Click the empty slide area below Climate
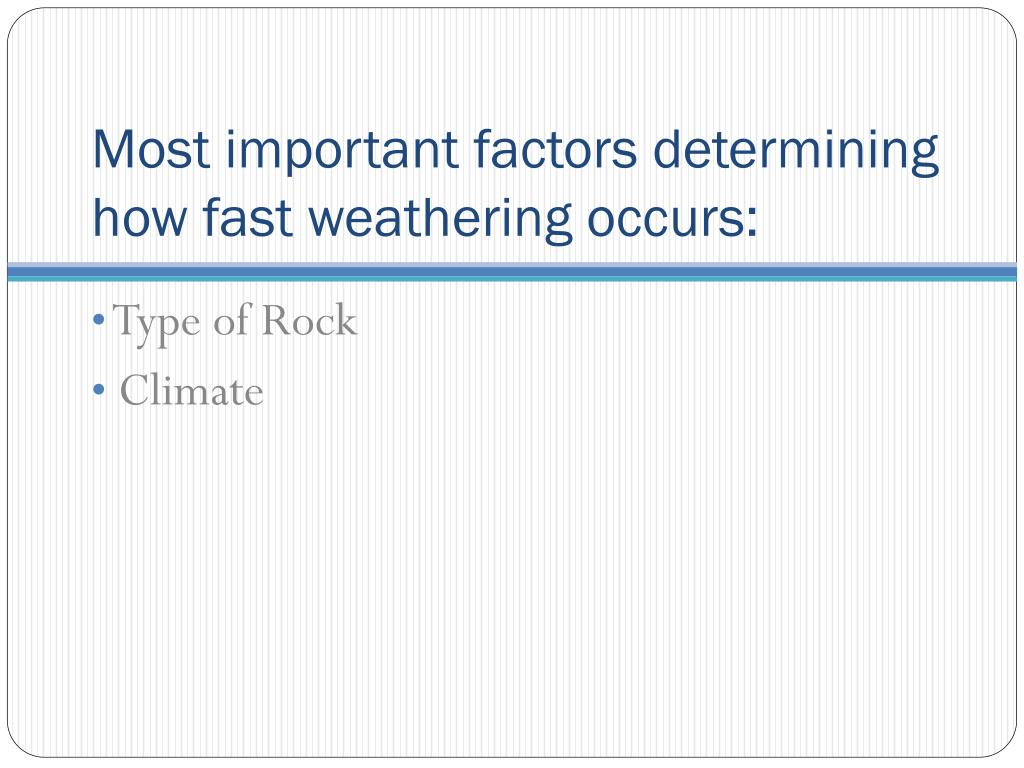Image resolution: width=1024 pixels, height=768 pixels. tap(512, 575)
